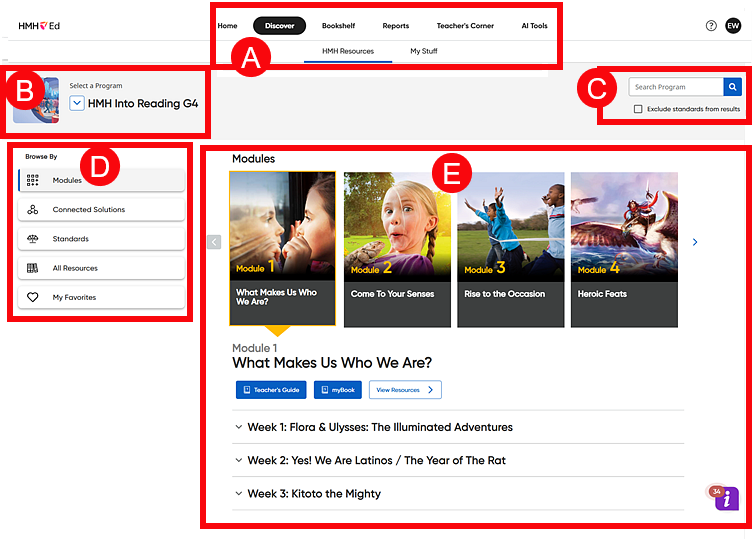Open the Select a Program dropdown arrow
752x539 pixels.
coord(77,103)
